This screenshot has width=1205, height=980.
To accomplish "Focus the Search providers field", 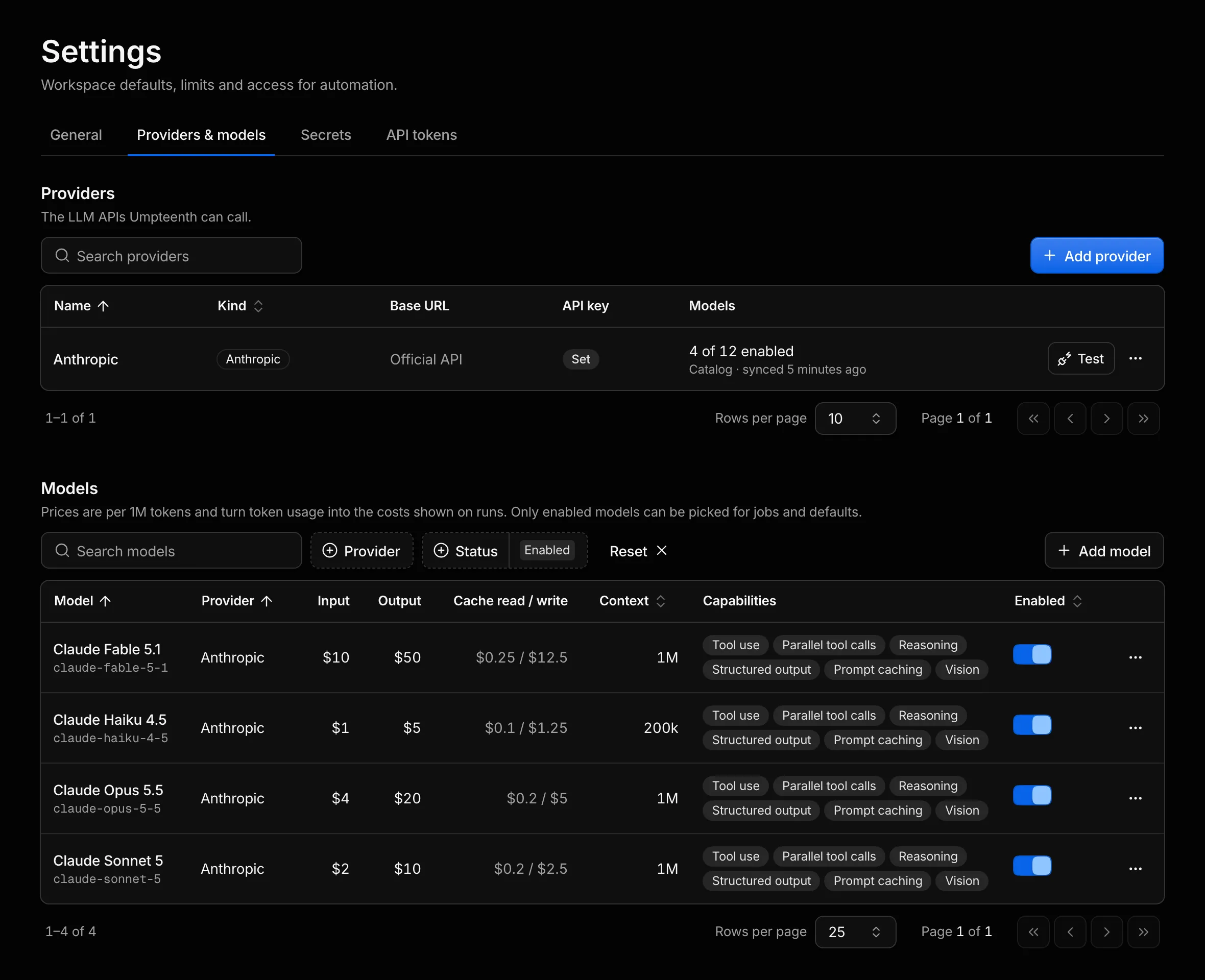I will [171, 256].
